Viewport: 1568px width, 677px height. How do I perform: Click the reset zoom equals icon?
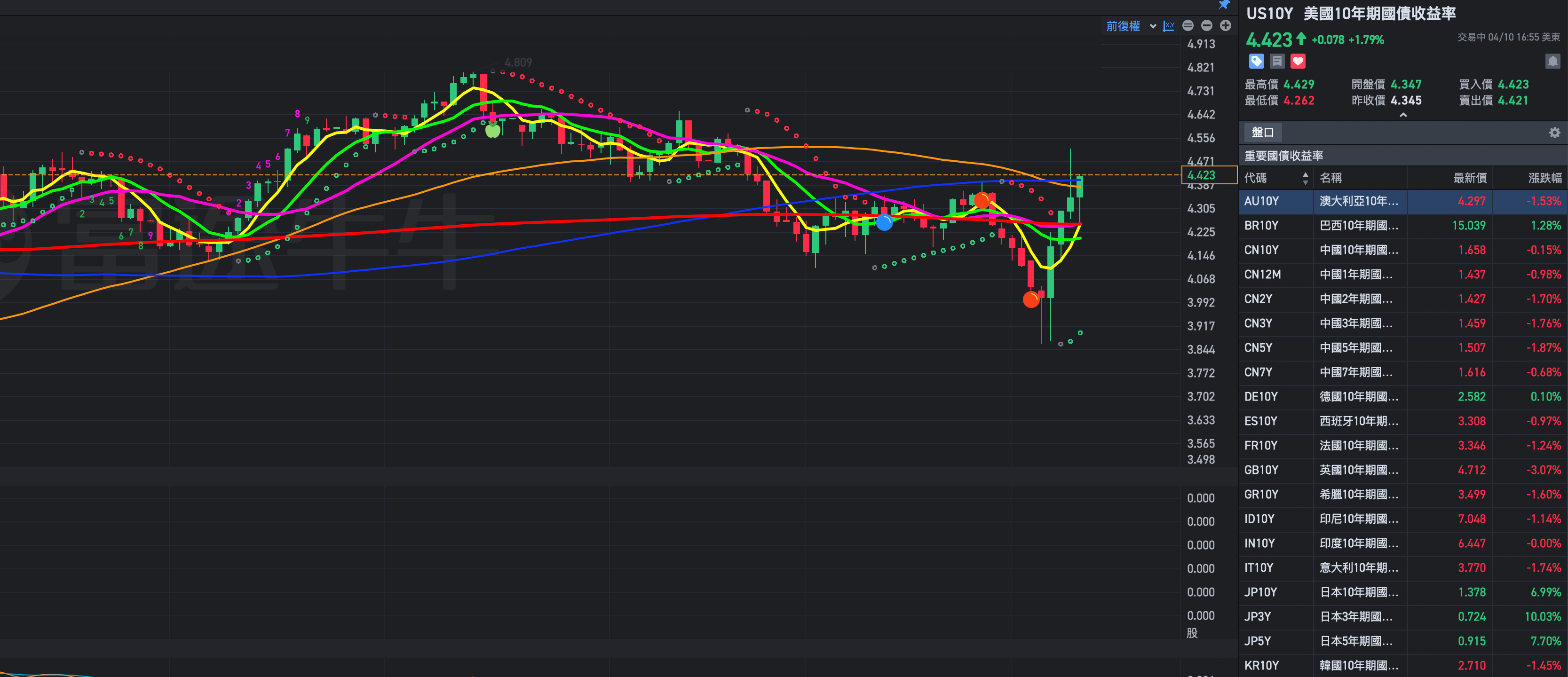click(1188, 25)
